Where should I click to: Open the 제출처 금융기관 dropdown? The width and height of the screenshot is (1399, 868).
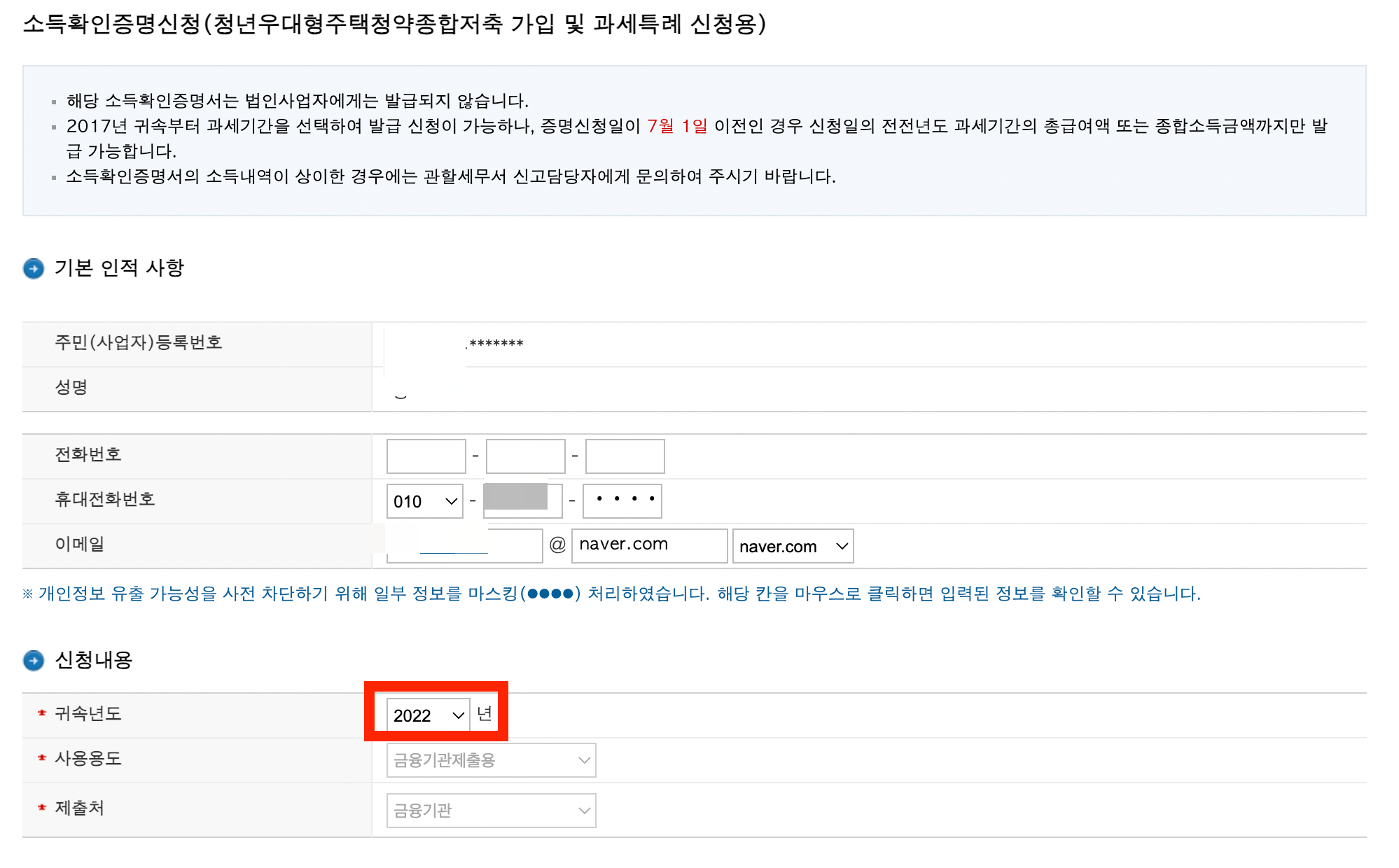pyautogui.click(x=491, y=811)
